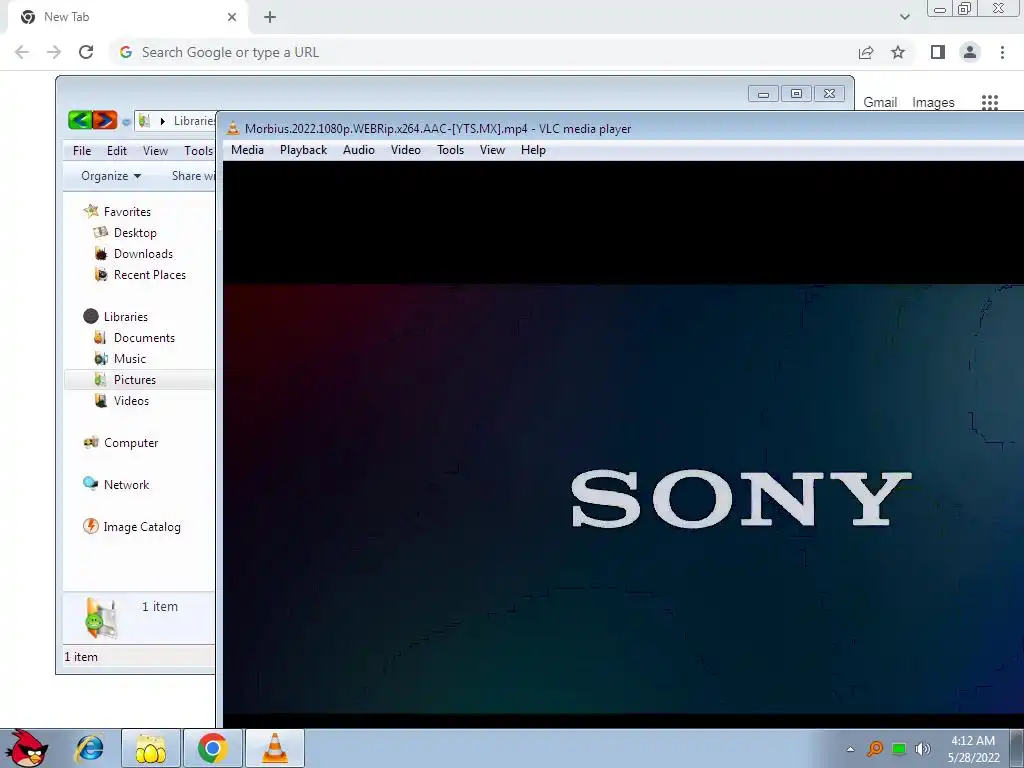The image size is (1024, 768).
Task: Open the Chrome three-dot menu
Action: pyautogui.click(x=1002, y=52)
